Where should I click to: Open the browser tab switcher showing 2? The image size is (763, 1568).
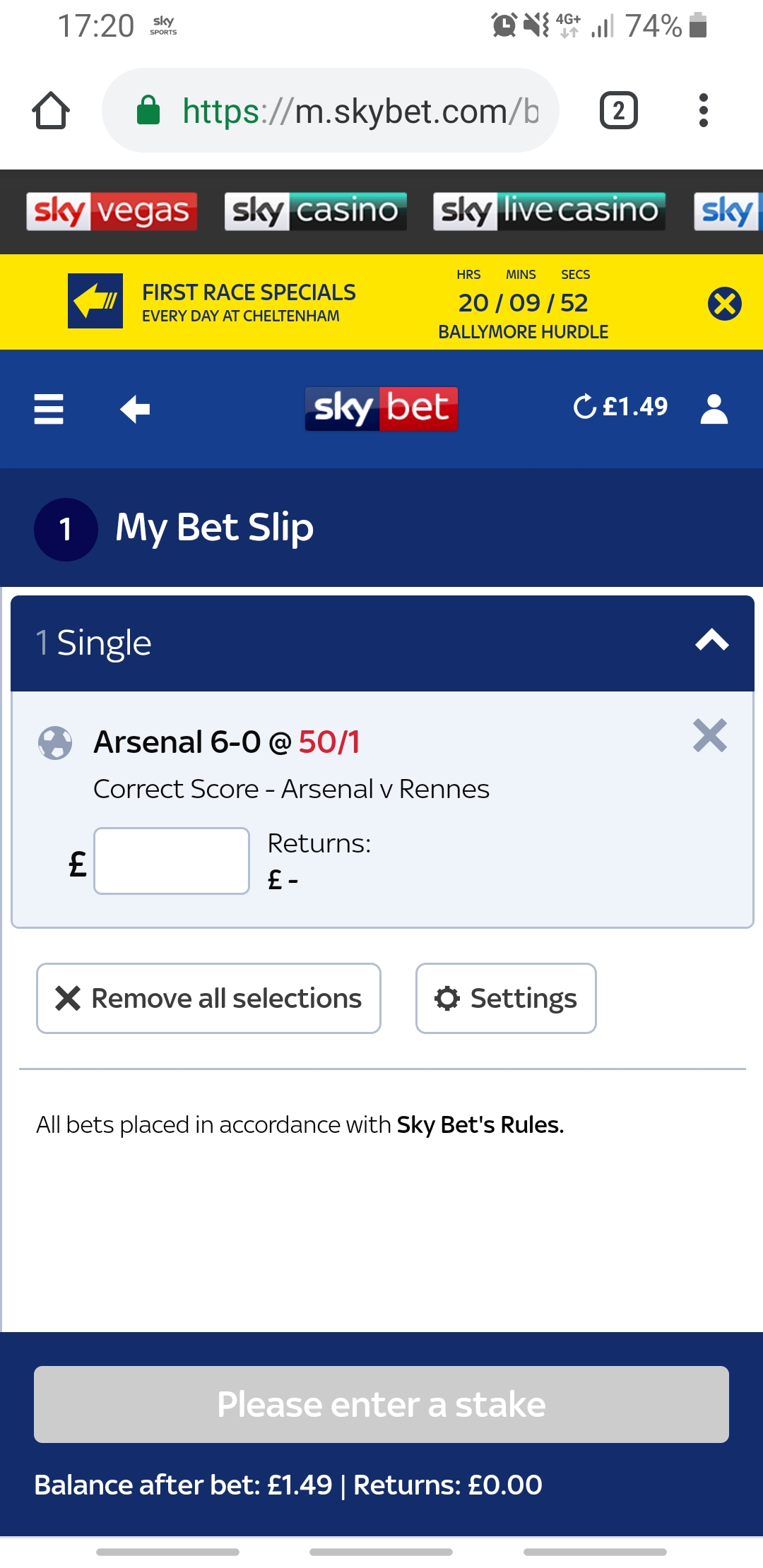[619, 111]
